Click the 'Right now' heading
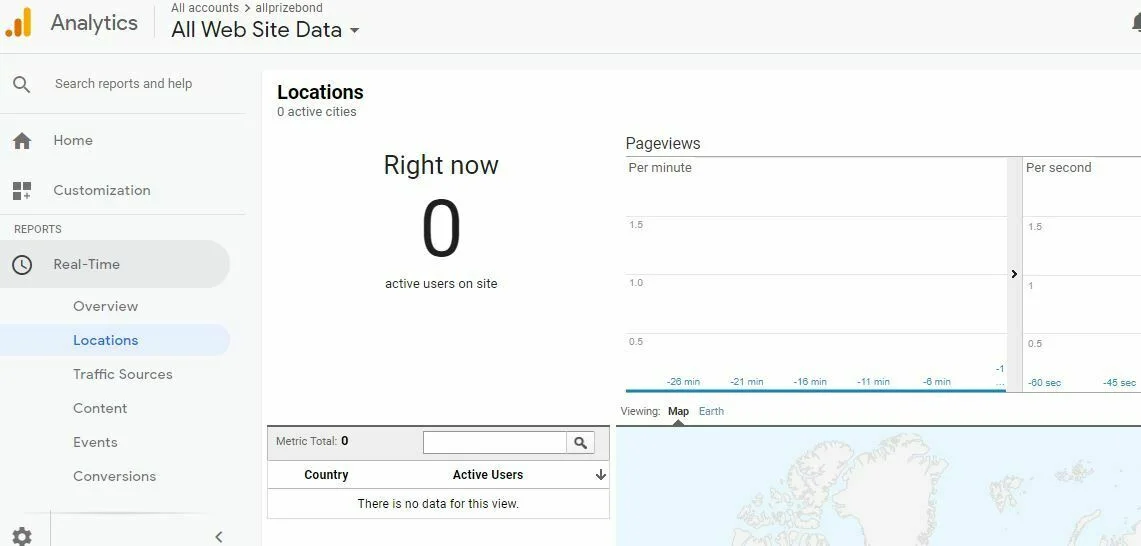Viewport: 1141px width, 546px height. click(x=441, y=165)
